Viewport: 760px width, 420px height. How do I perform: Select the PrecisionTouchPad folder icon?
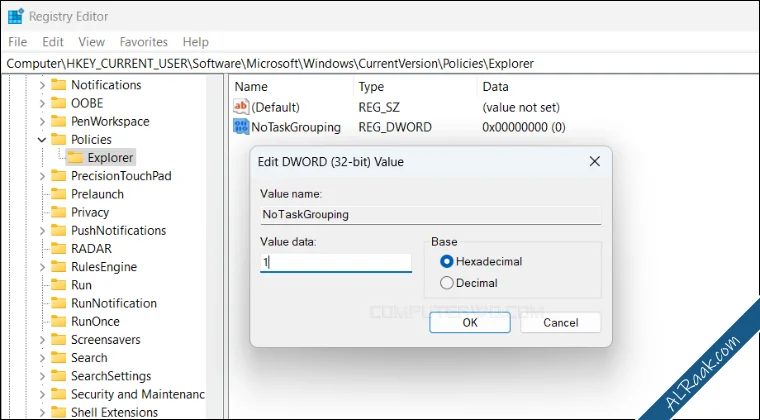coord(59,175)
